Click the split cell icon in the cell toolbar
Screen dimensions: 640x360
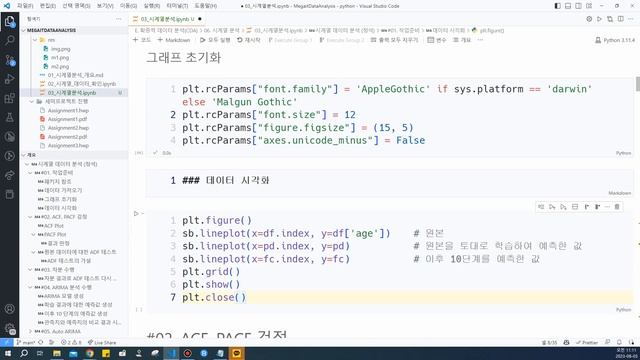pos(575,207)
